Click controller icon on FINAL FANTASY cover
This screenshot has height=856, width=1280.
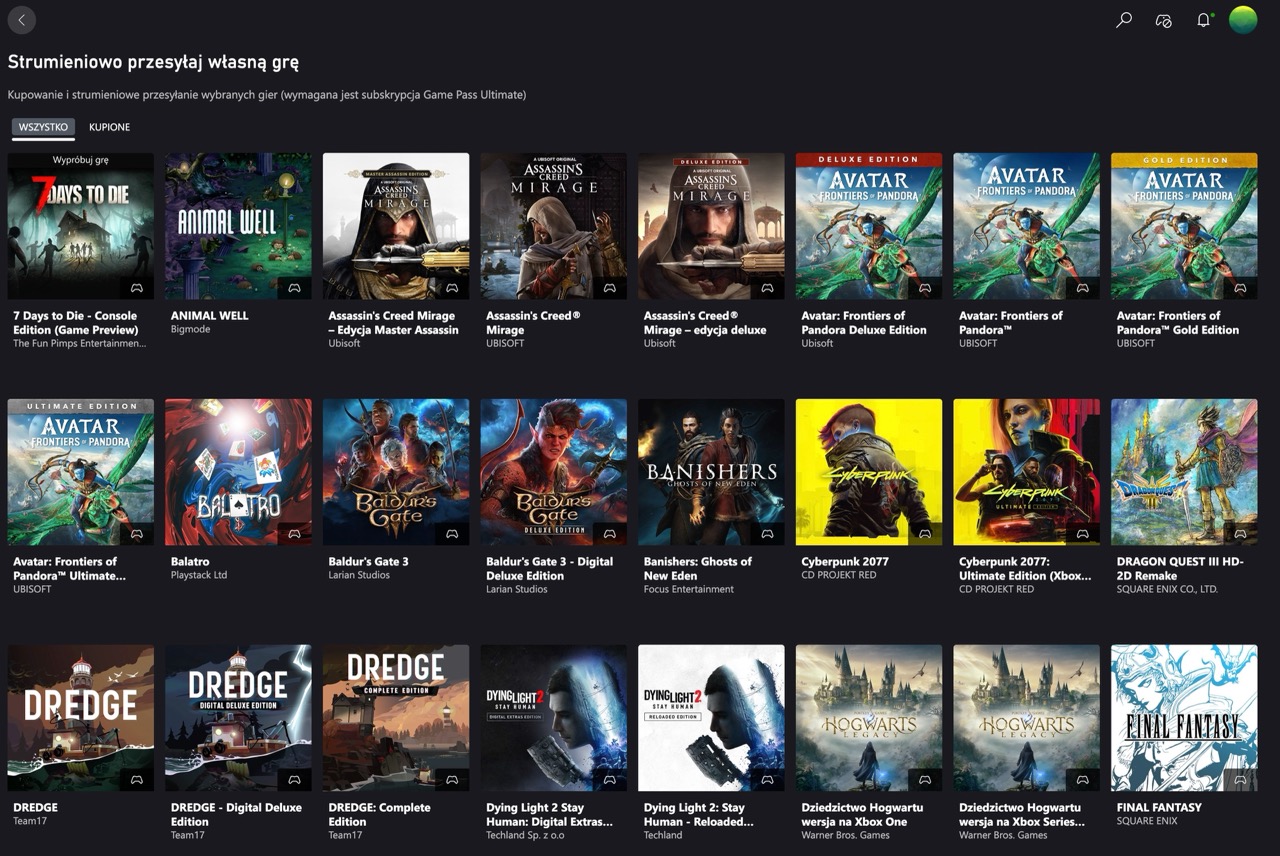pyautogui.click(x=1241, y=780)
